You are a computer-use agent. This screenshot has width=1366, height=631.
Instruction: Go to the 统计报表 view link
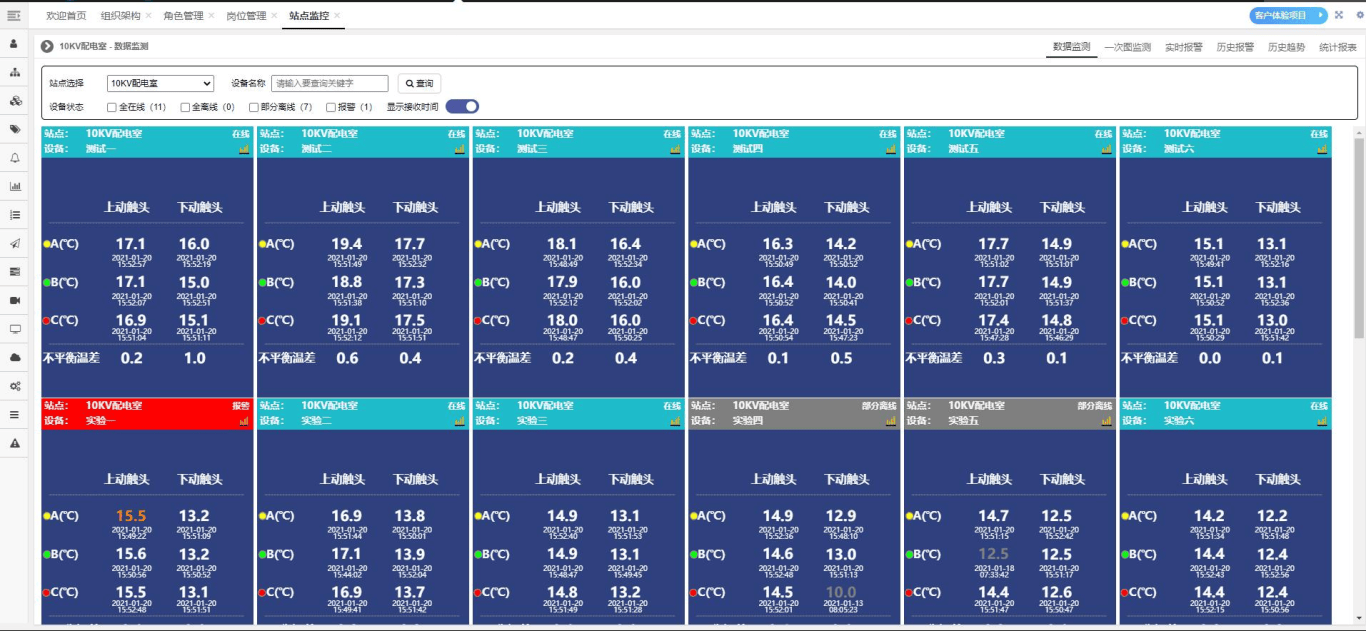pyautogui.click(x=1337, y=47)
